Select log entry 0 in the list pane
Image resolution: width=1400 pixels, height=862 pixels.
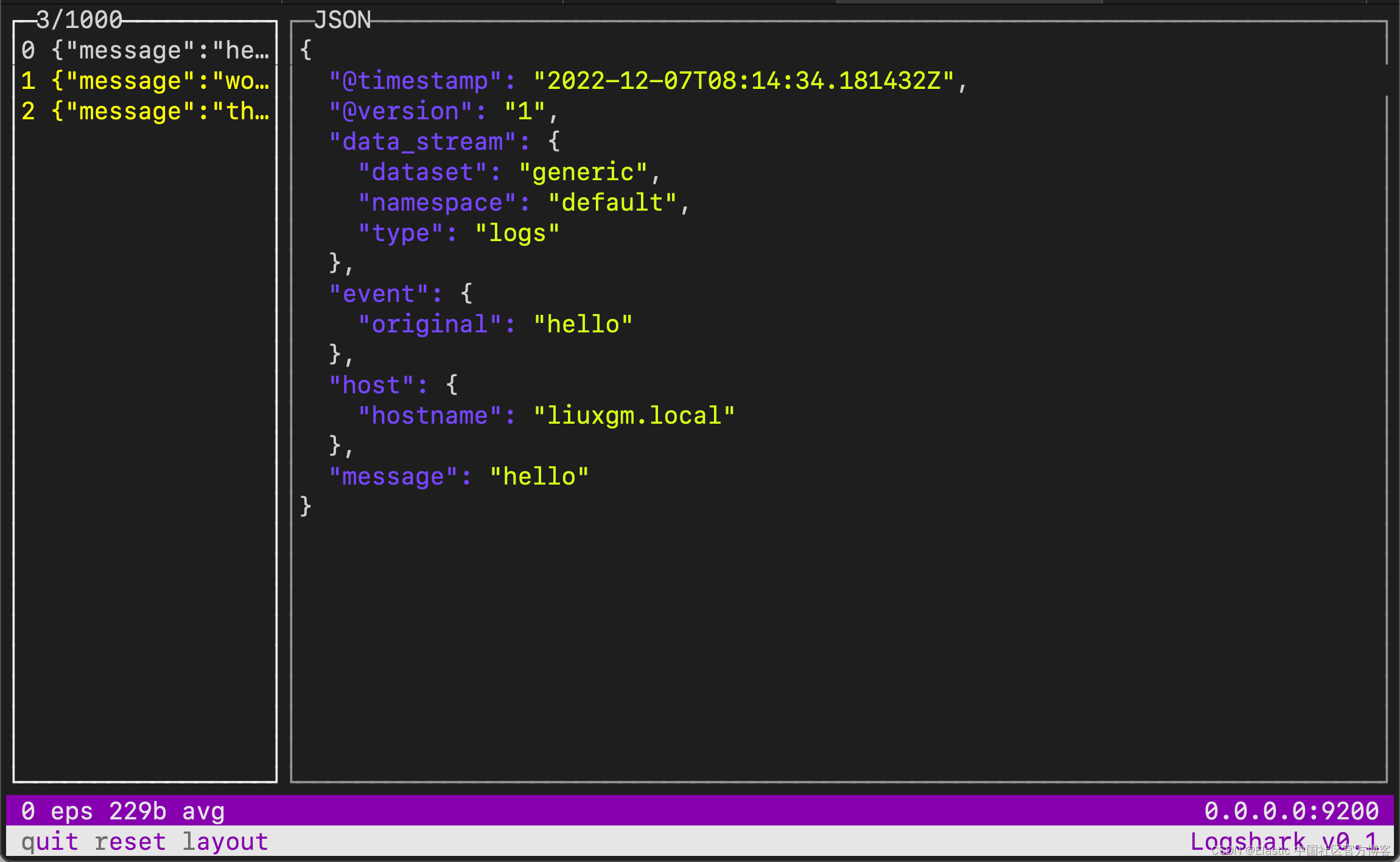click(x=146, y=49)
